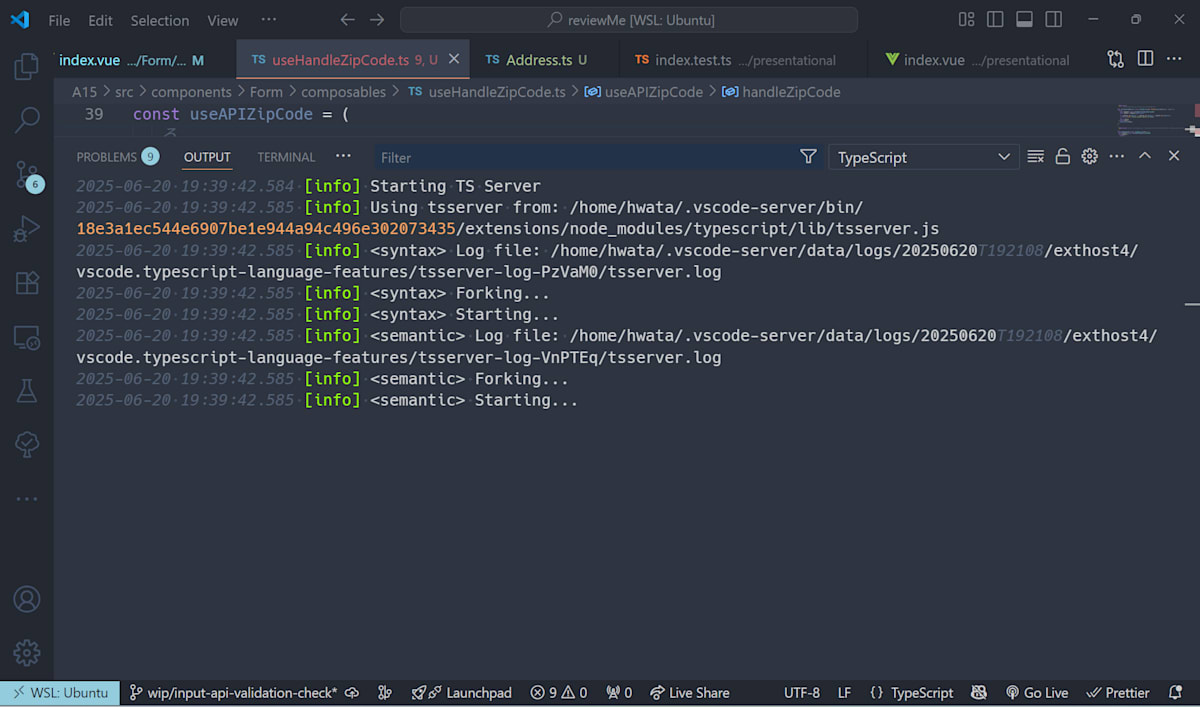The height and width of the screenshot is (707, 1200).
Task: Open the Run and Debug view
Action: coord(26,229)
